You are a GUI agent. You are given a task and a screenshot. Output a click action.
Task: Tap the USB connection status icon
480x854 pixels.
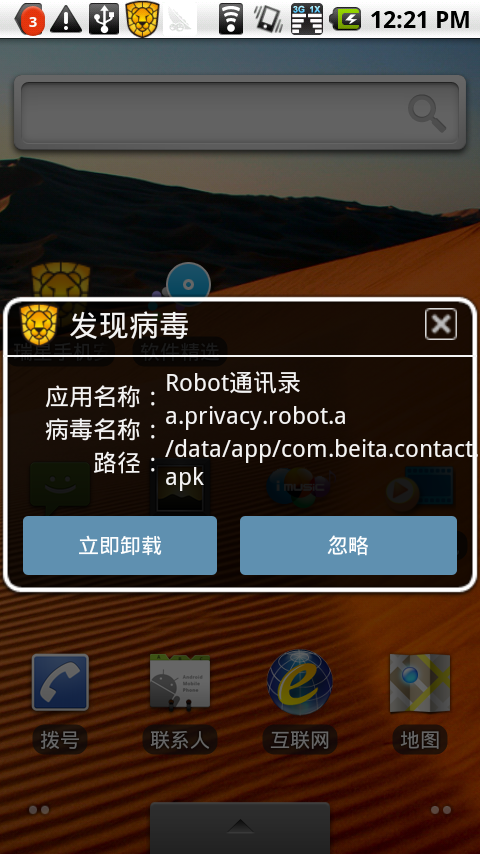coord(104,19)
